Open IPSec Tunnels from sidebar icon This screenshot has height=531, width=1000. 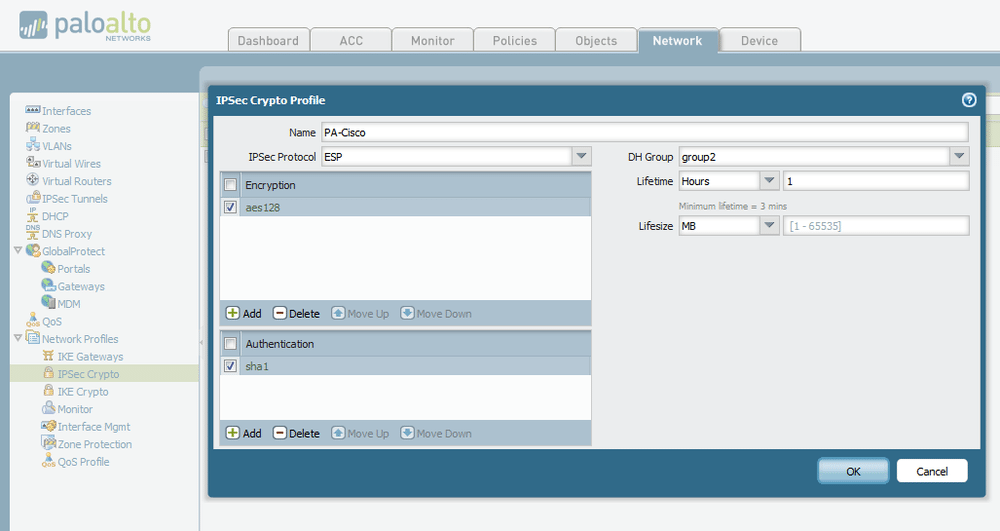pyautogui.click(x=32, y=198)
